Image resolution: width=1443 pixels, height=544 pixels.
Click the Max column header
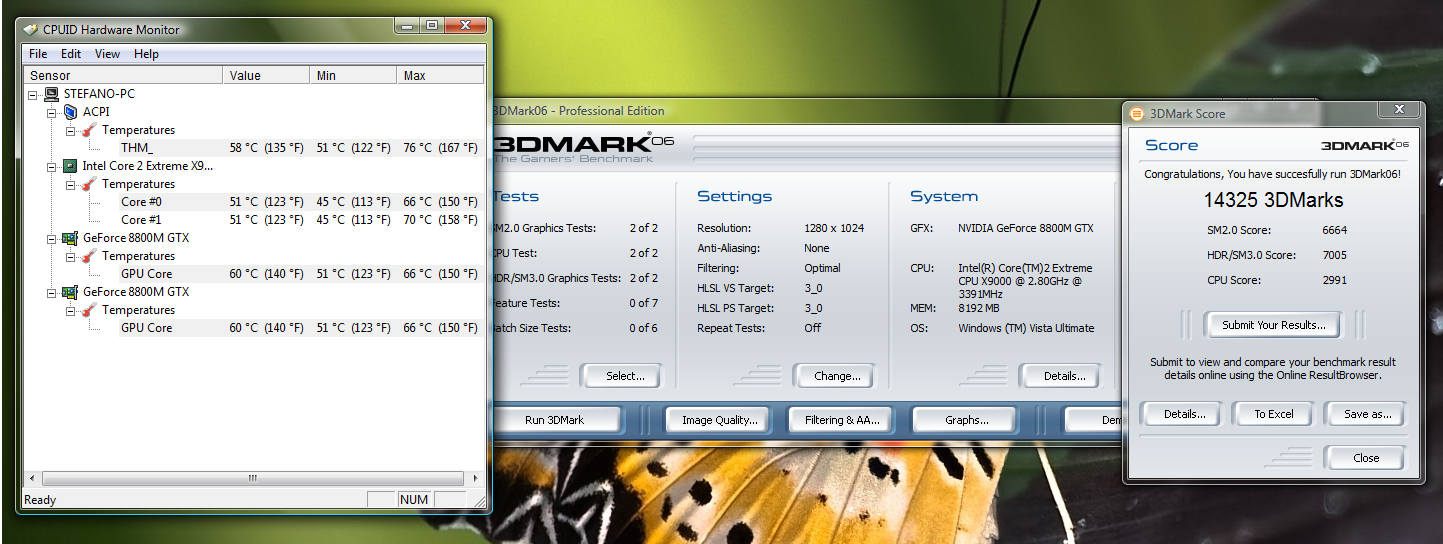pyautogui.click(x=440, y=75)
